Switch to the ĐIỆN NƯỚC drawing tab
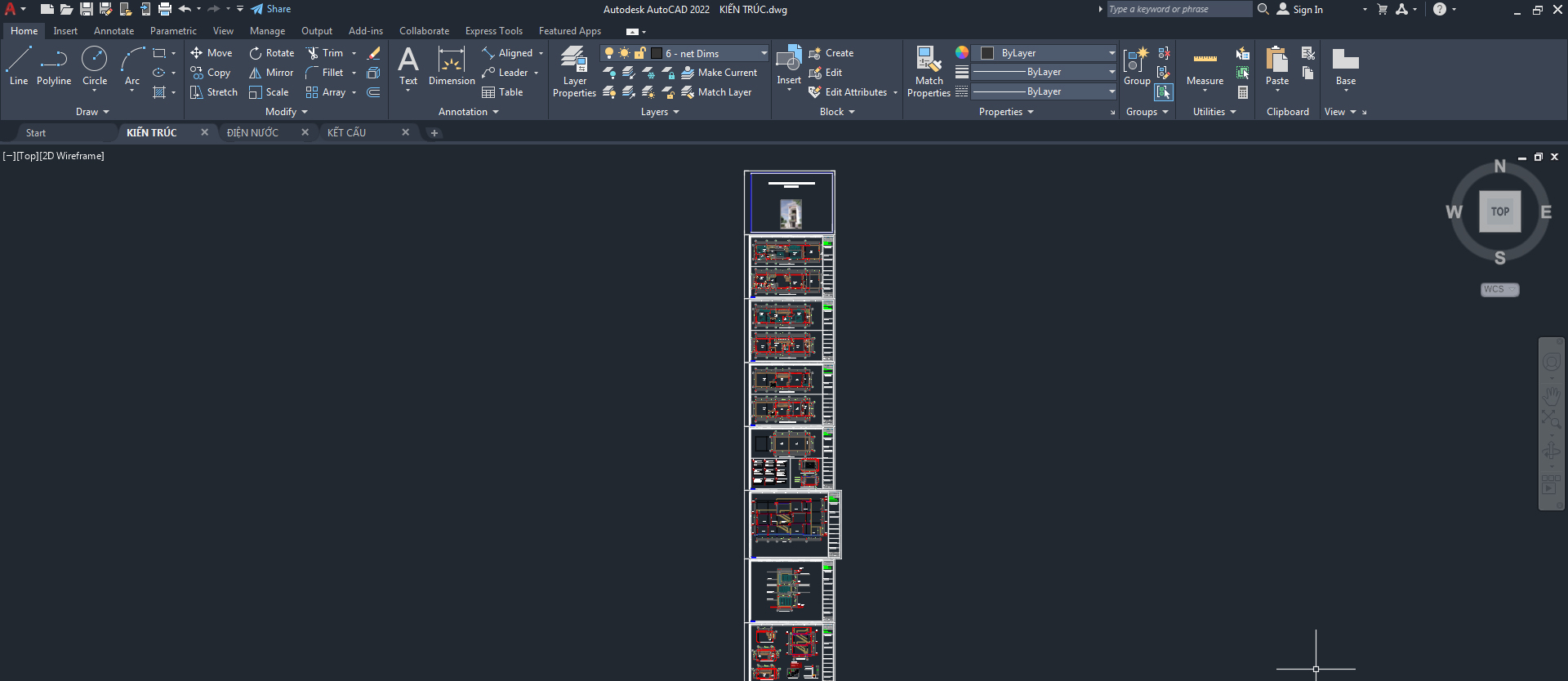 click(x=252, y=132)
